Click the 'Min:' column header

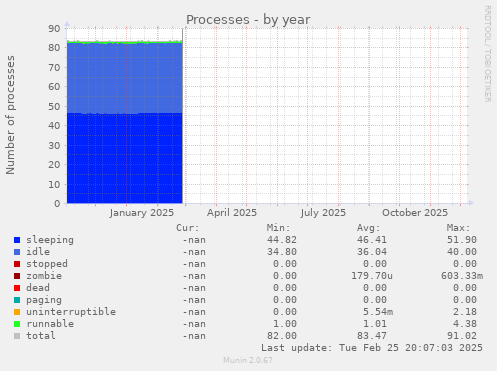pos(278,228)
